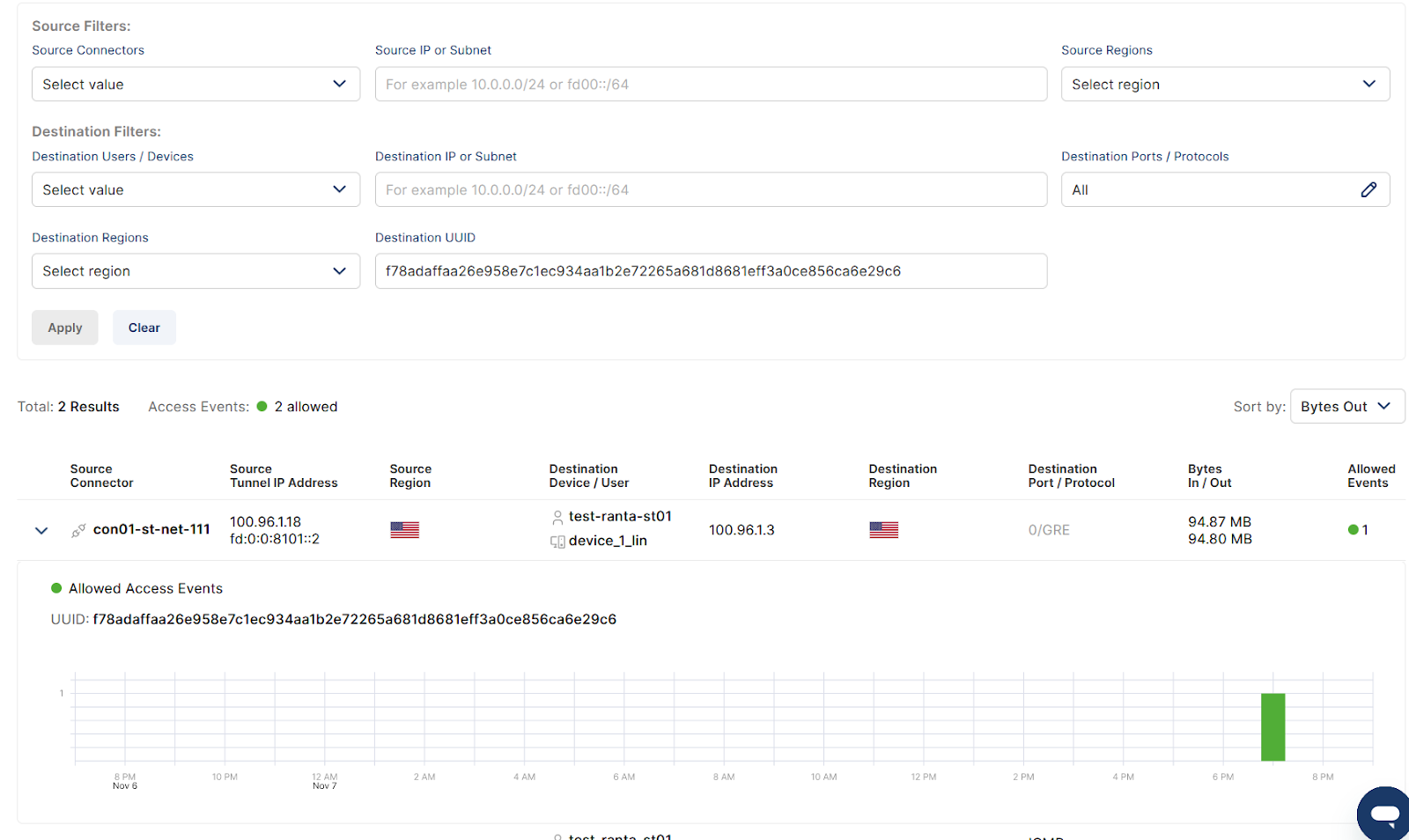Open the chat support bubble
1409x840 pixels.
tap(1383, 813)
